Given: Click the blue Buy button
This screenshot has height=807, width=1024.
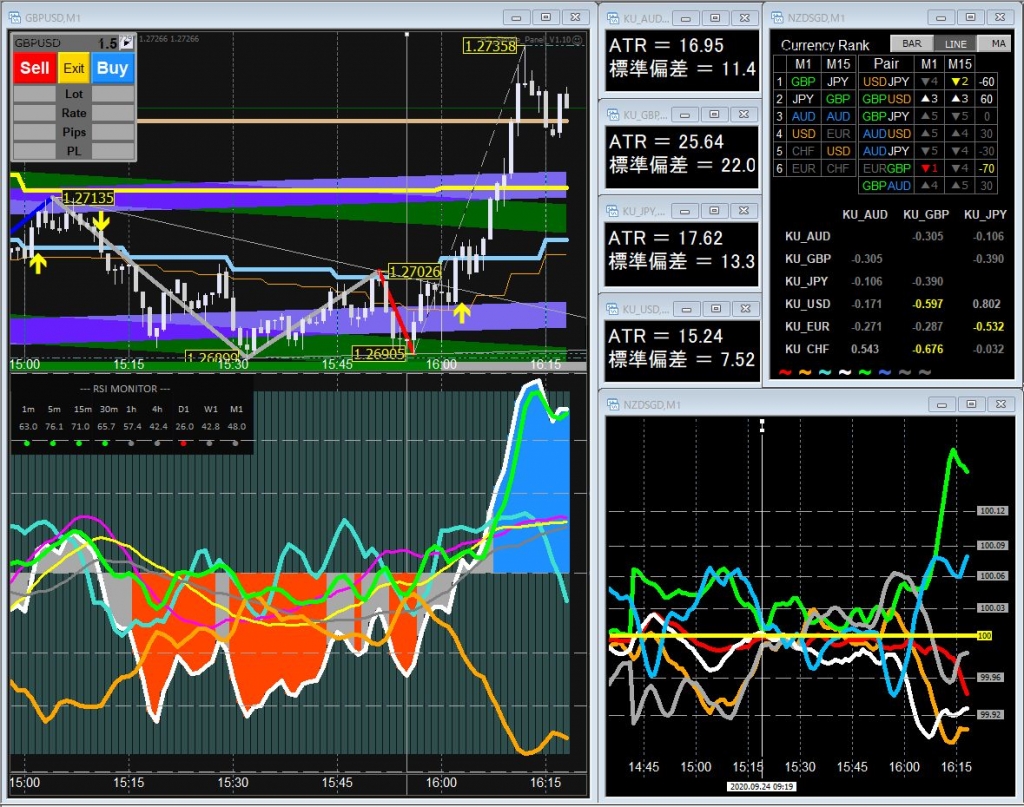Looking at the screenshot, I should 112,68.
